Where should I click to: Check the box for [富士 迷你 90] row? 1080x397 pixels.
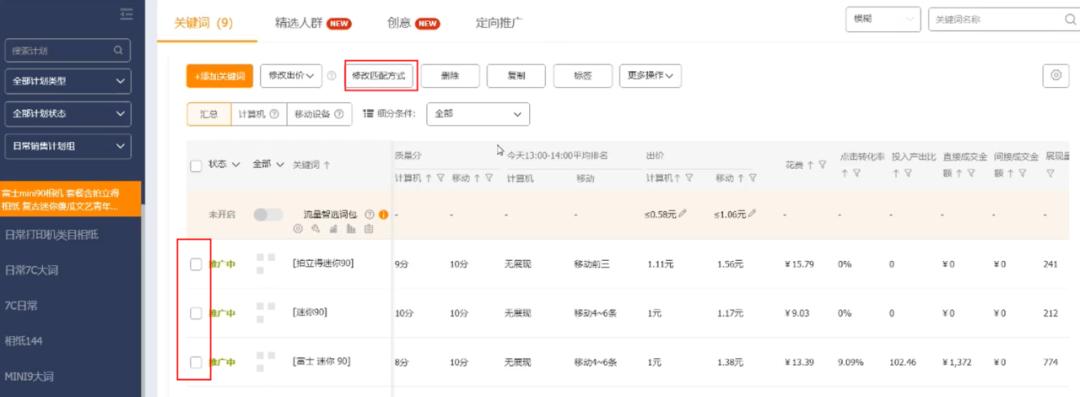pyautogui.click(x=196, y=362)
